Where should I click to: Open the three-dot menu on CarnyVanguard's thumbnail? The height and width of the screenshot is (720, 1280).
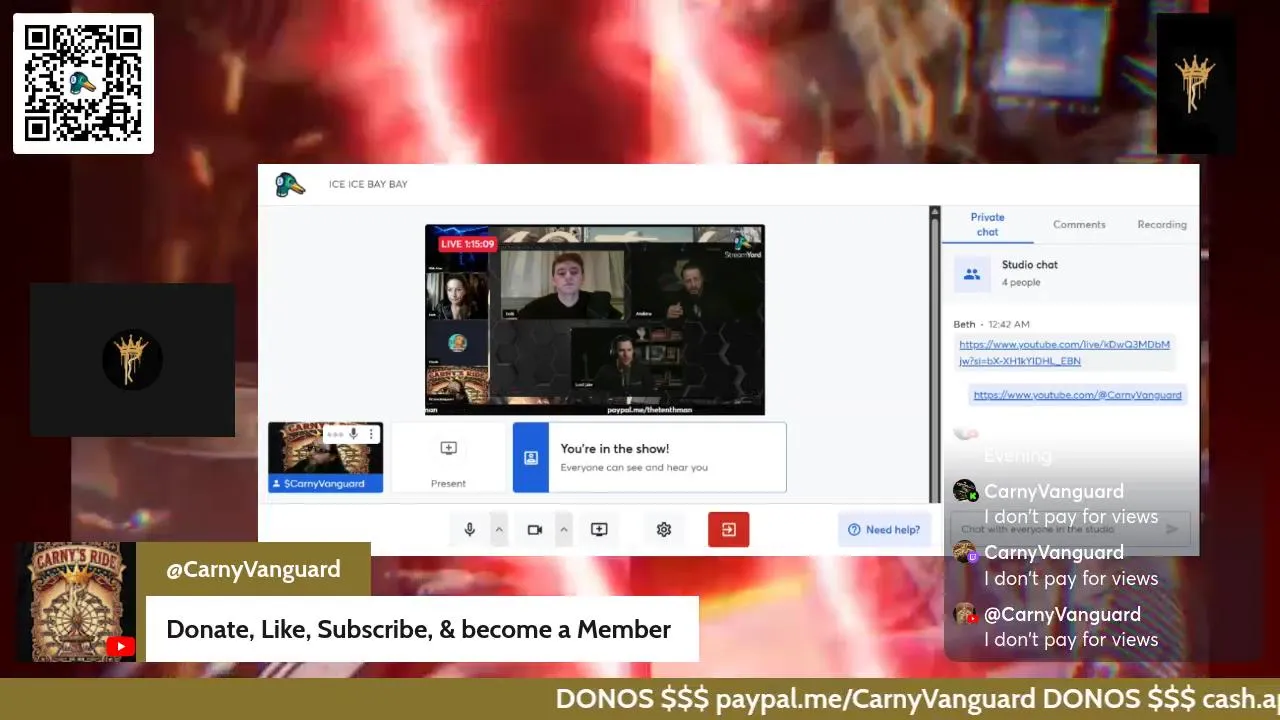pos(371,434)
